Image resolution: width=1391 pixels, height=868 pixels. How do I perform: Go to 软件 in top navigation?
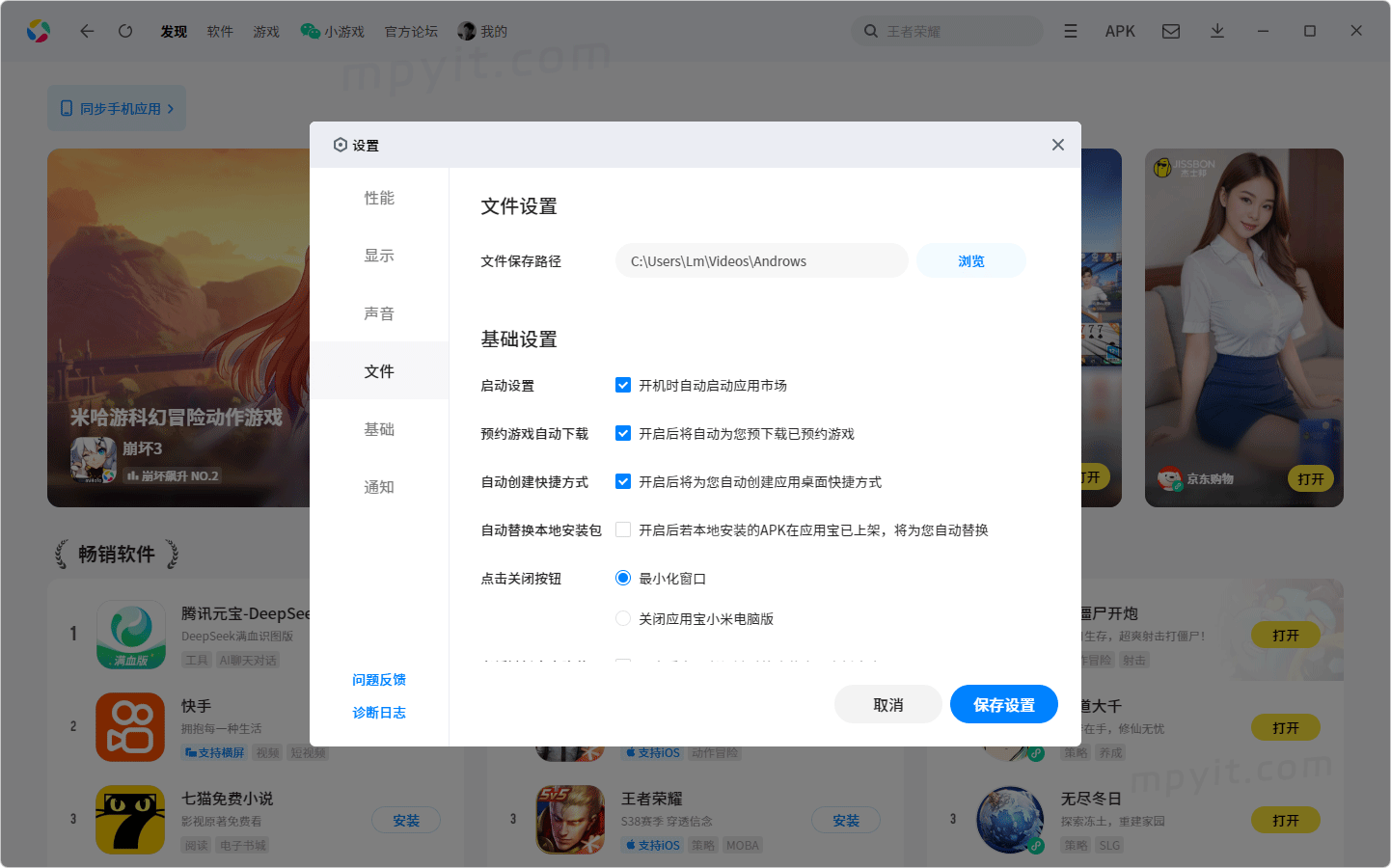[220, 31]
